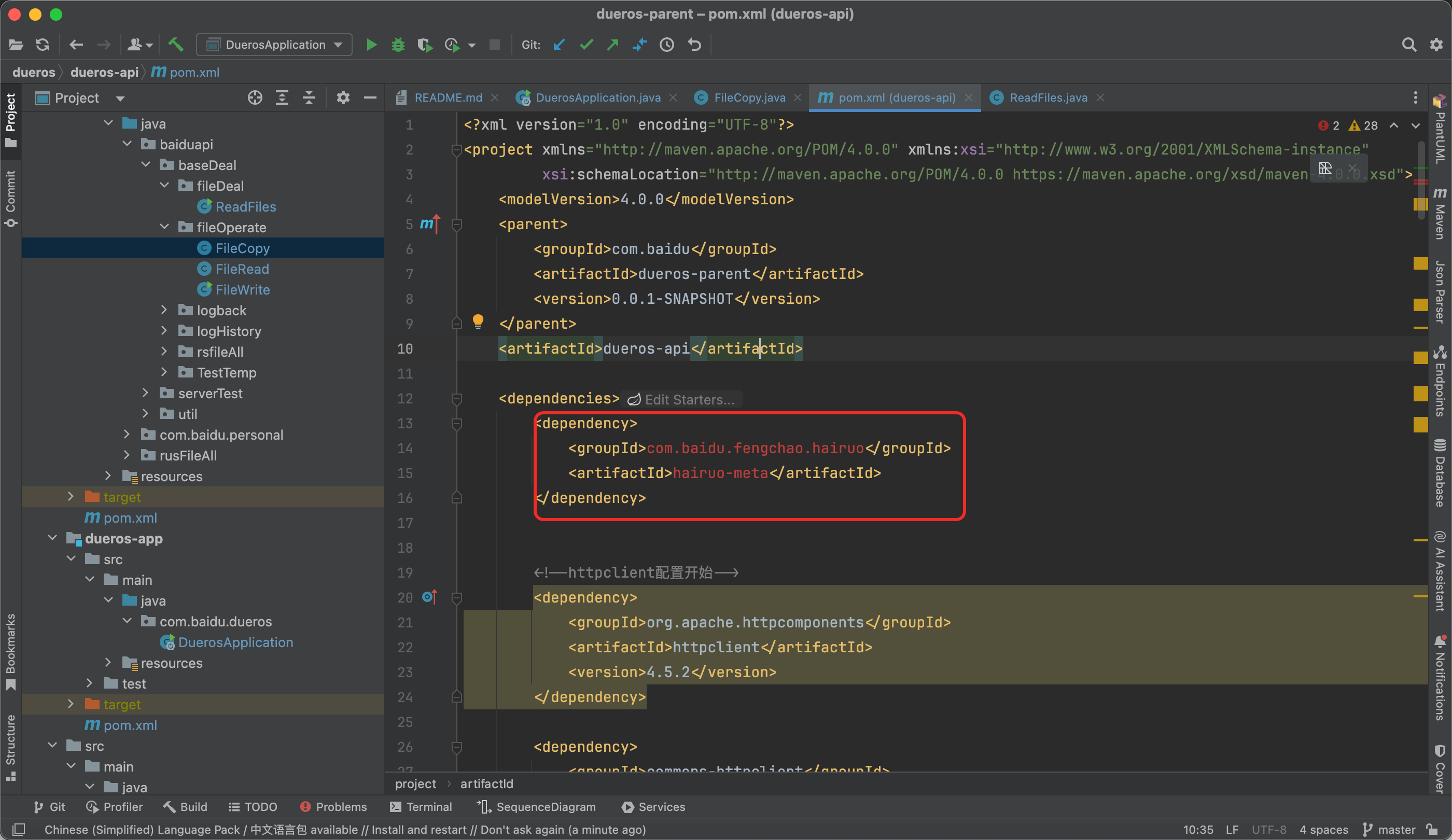Viewport: 1452px width, 840px height.
Task: Click the Search Everywhere magnifier icon
Action: (x=1408, y=45)
